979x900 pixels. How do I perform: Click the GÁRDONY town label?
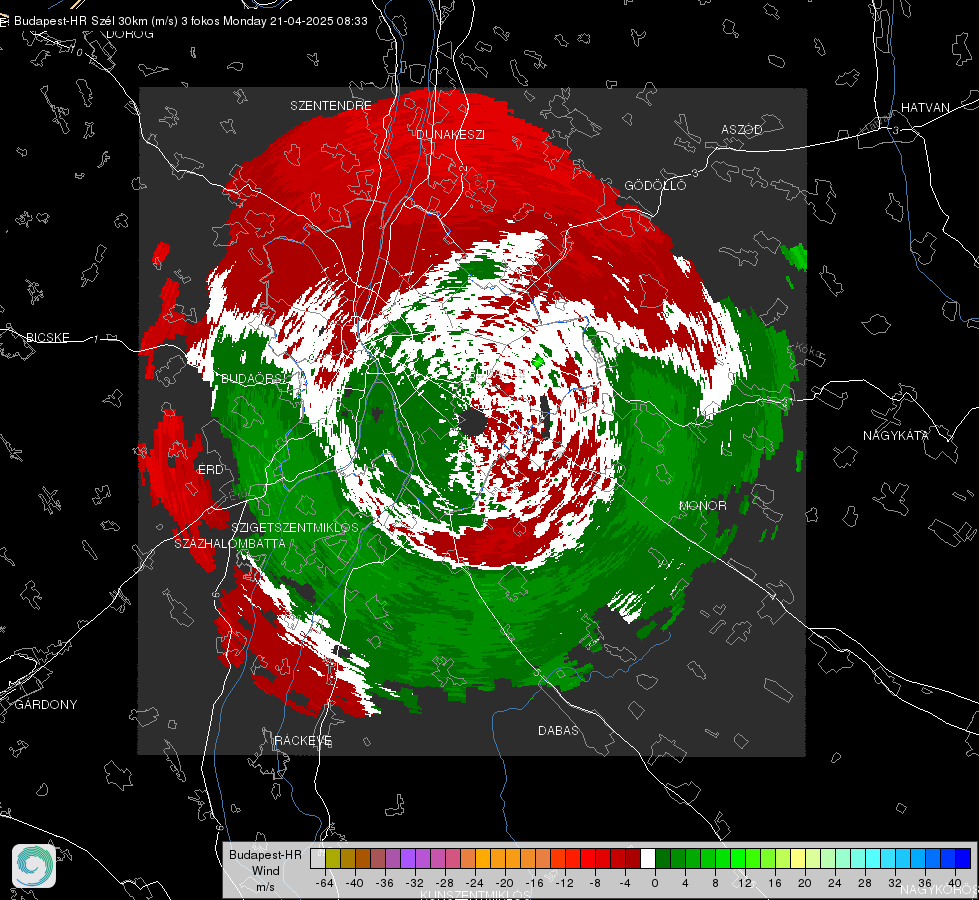[x=46, y=705]
